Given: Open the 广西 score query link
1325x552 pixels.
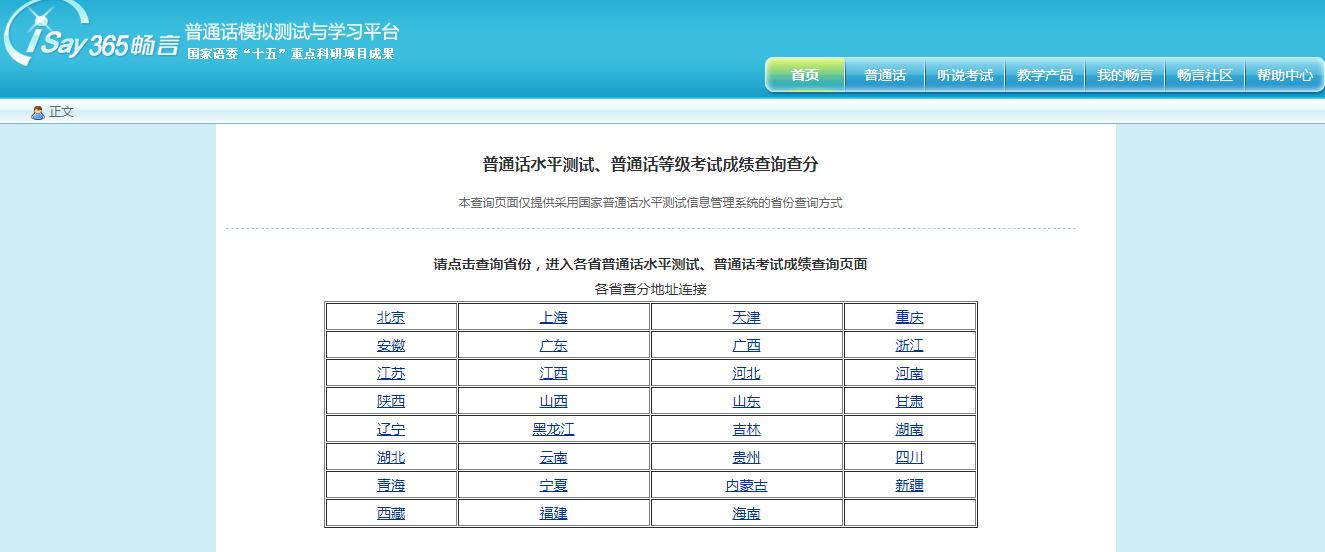Looking at the screenshot, I should (x=746, y=345).
